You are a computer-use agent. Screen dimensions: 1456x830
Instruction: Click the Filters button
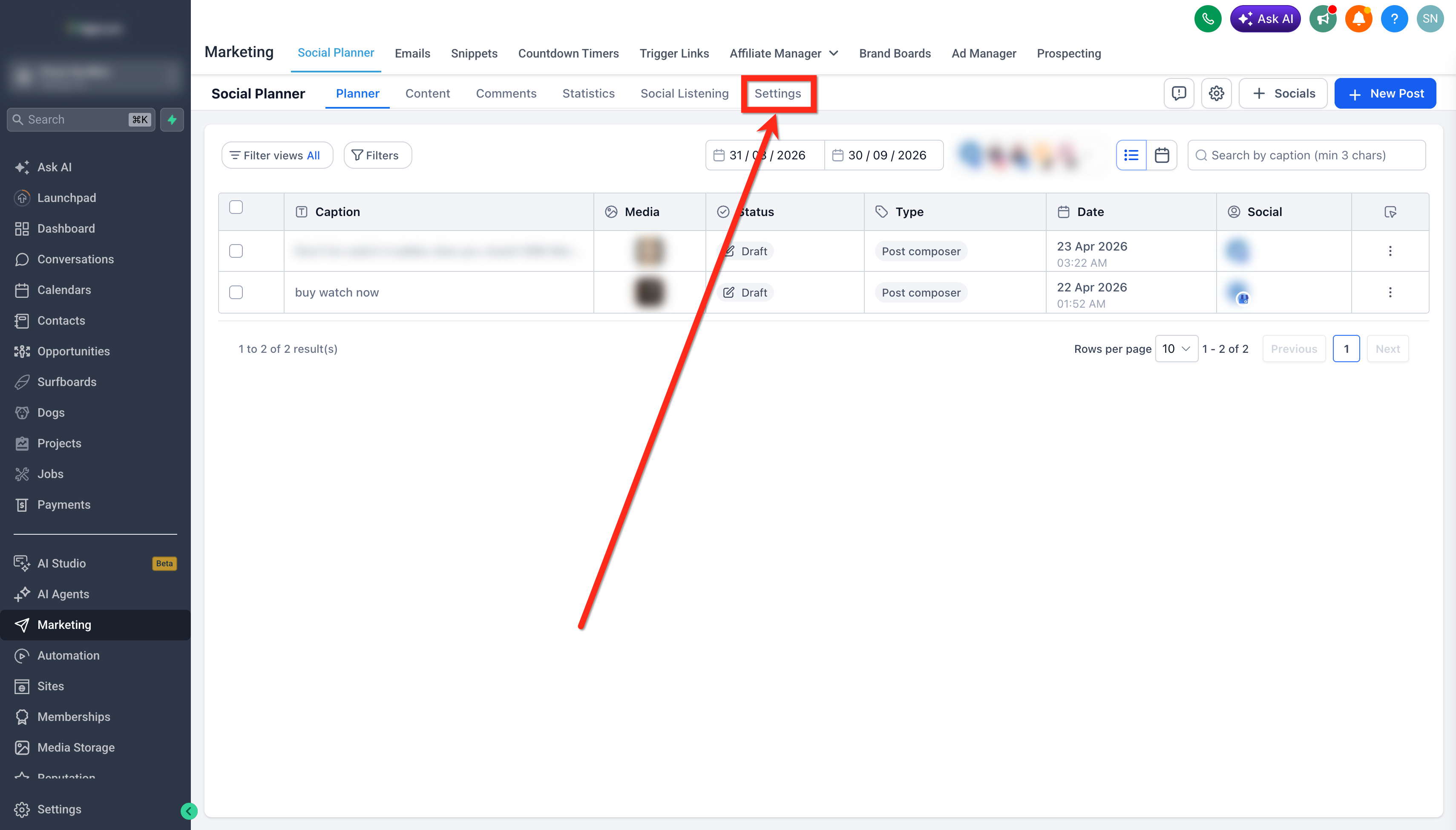(377, 155)
